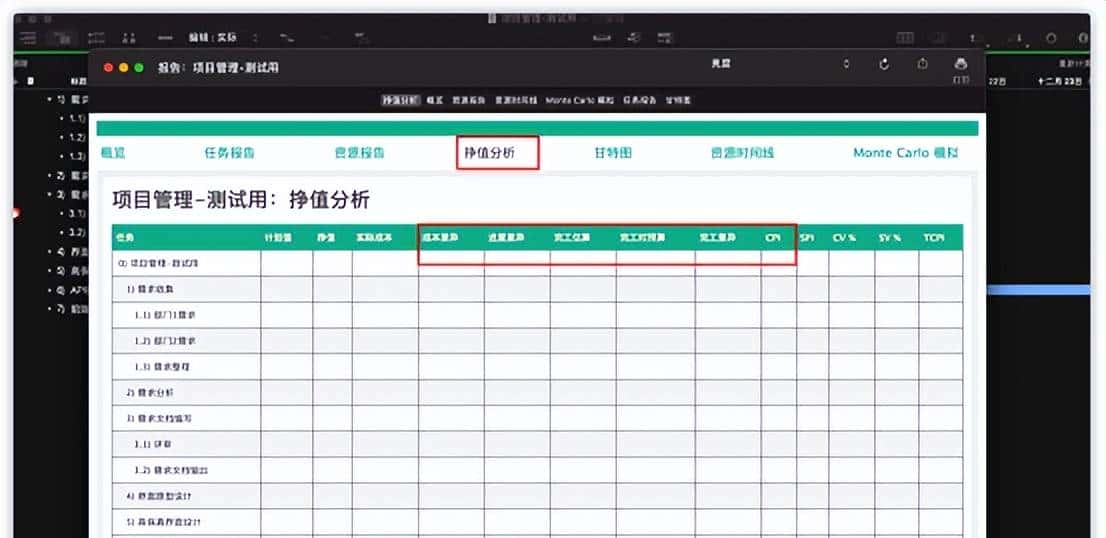This screenshot has width=1106, height=538.
Task: Open the Monte Carlo 模拟 page link
Action: pos(906,152)
